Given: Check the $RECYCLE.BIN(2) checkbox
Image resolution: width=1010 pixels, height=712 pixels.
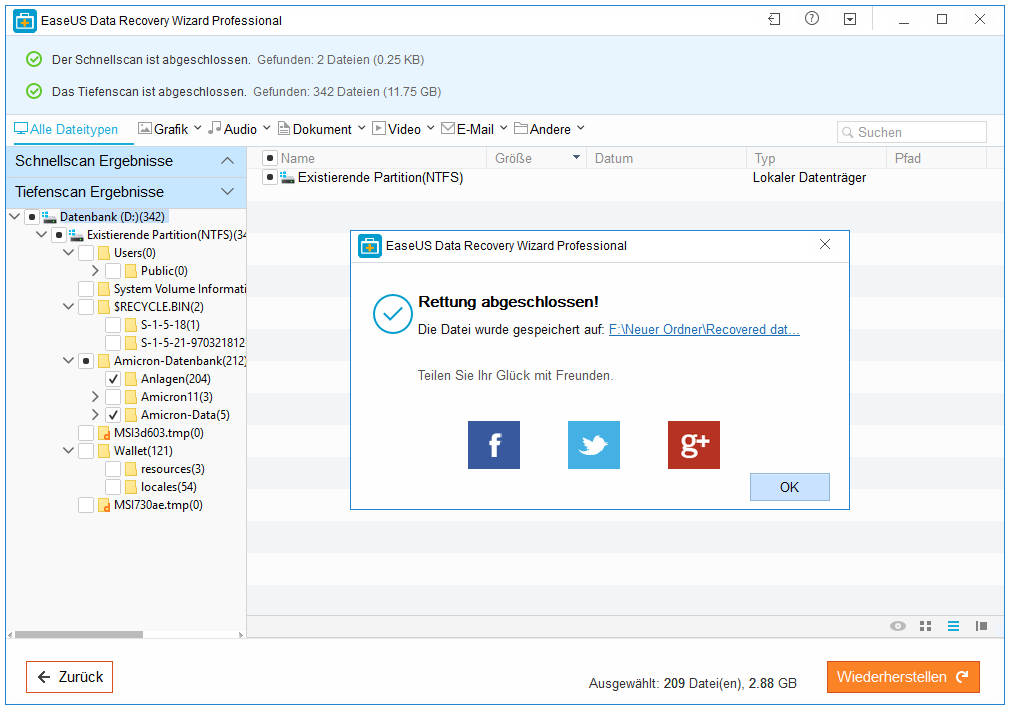Looking at the screenshot, I should pos(86,307).
